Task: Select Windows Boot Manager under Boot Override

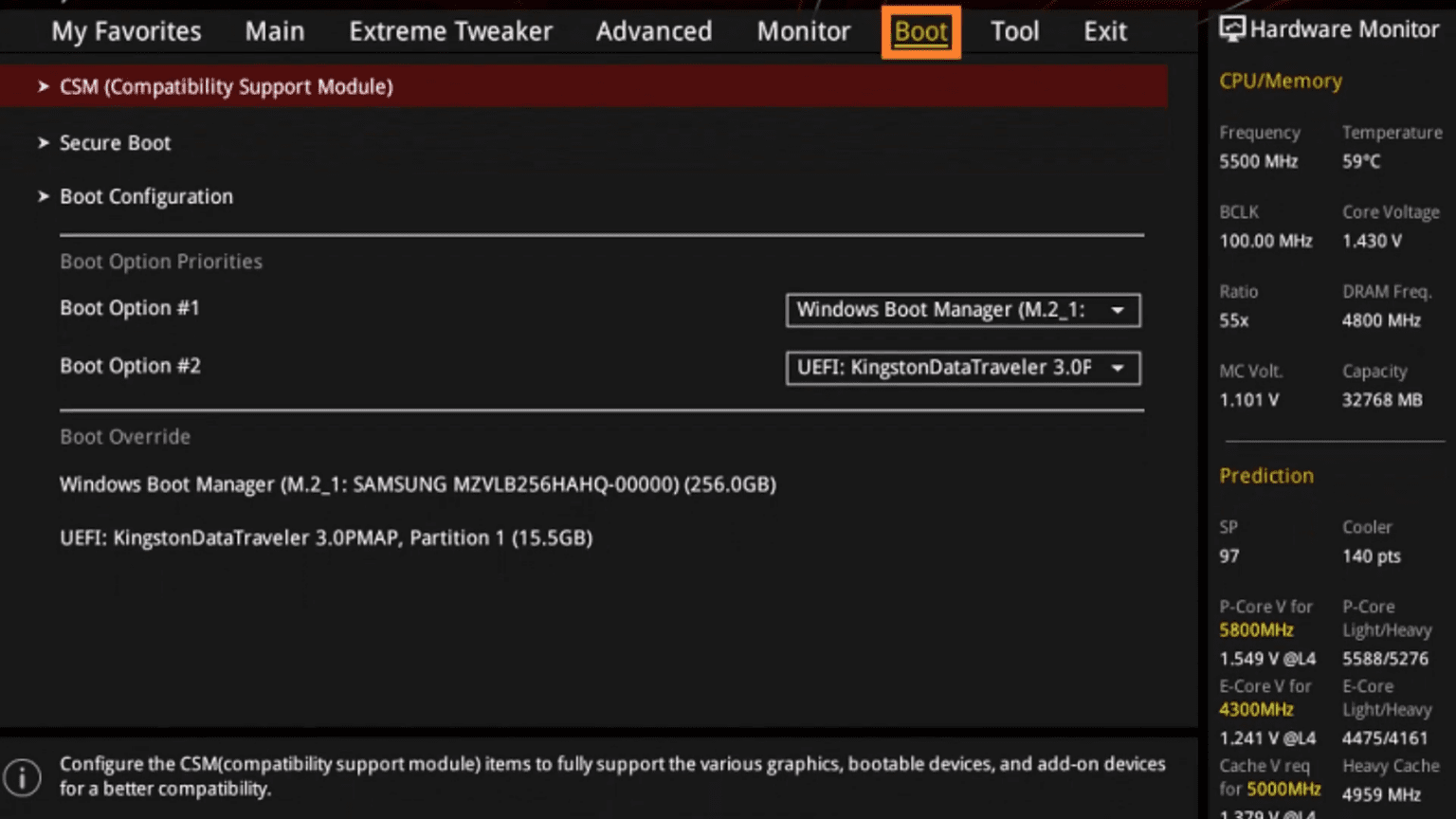Action: coord(417,484)
